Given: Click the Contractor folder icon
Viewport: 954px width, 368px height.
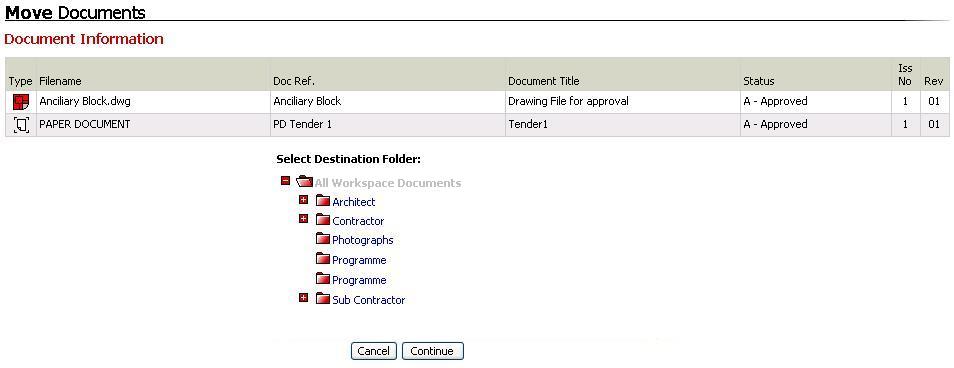Looking at the screenshot, I should [x=322, y=220].
